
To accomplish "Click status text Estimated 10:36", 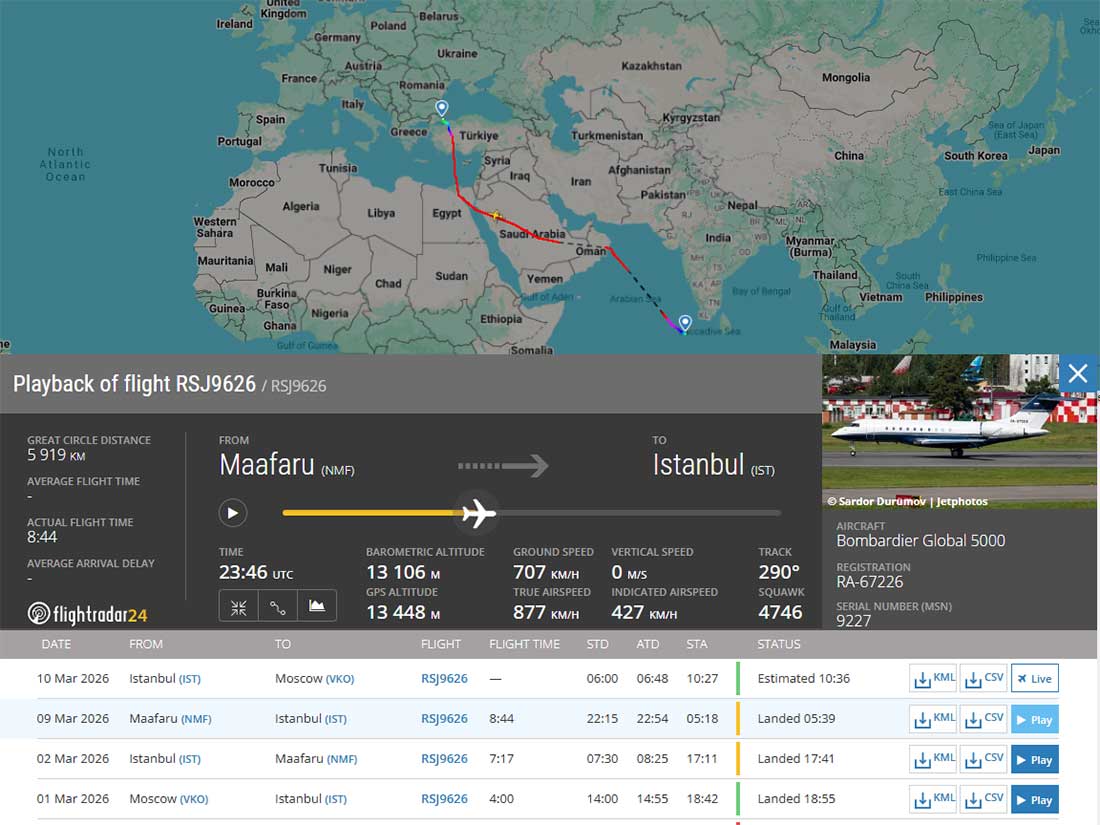I will click(x=804, y=678).
